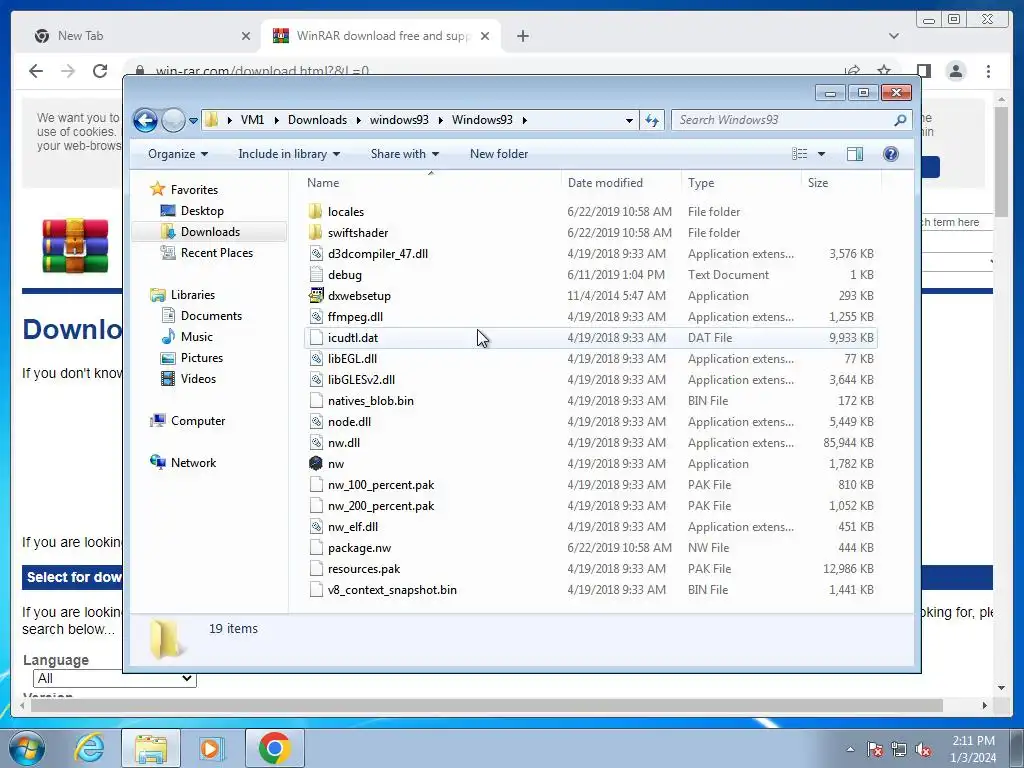Click Downloads breadcrumb in address bar
The image size is (1024, 768).
(x=317, y=120)
